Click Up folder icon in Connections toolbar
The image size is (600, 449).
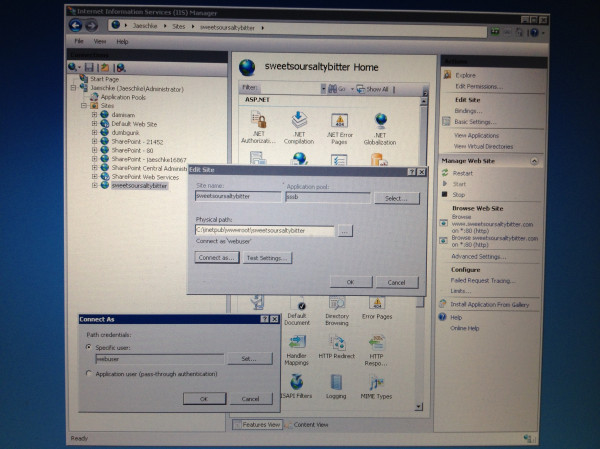point(105,68)
